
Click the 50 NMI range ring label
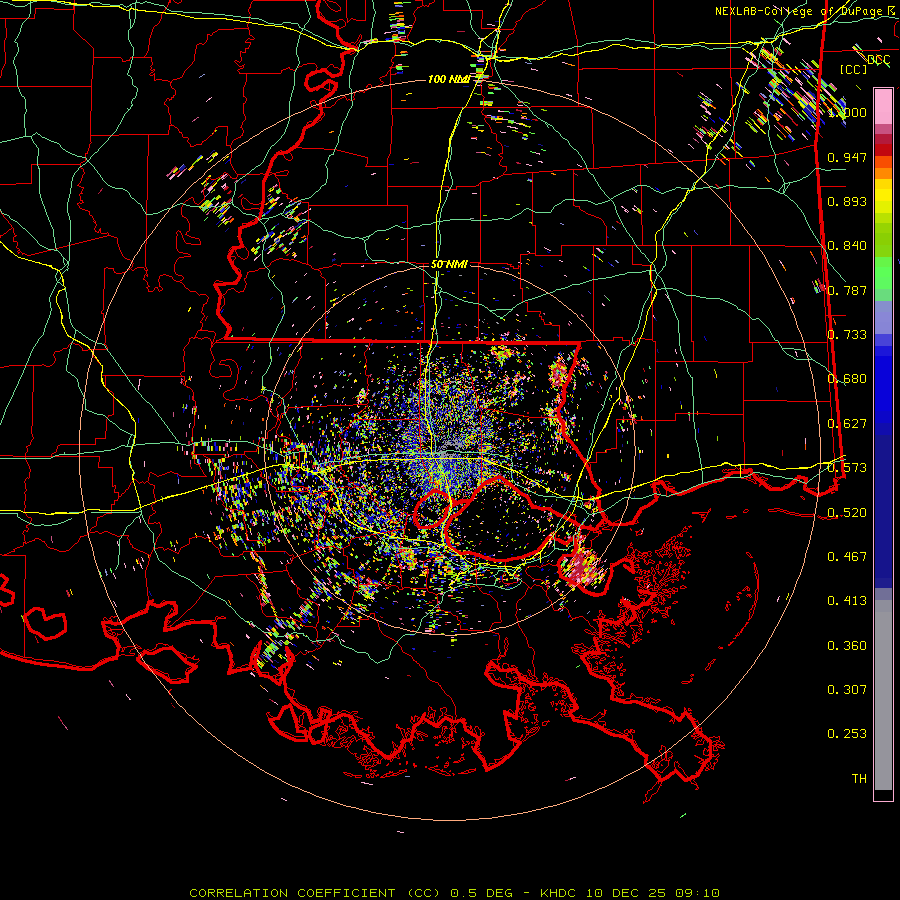coord(449,264)
